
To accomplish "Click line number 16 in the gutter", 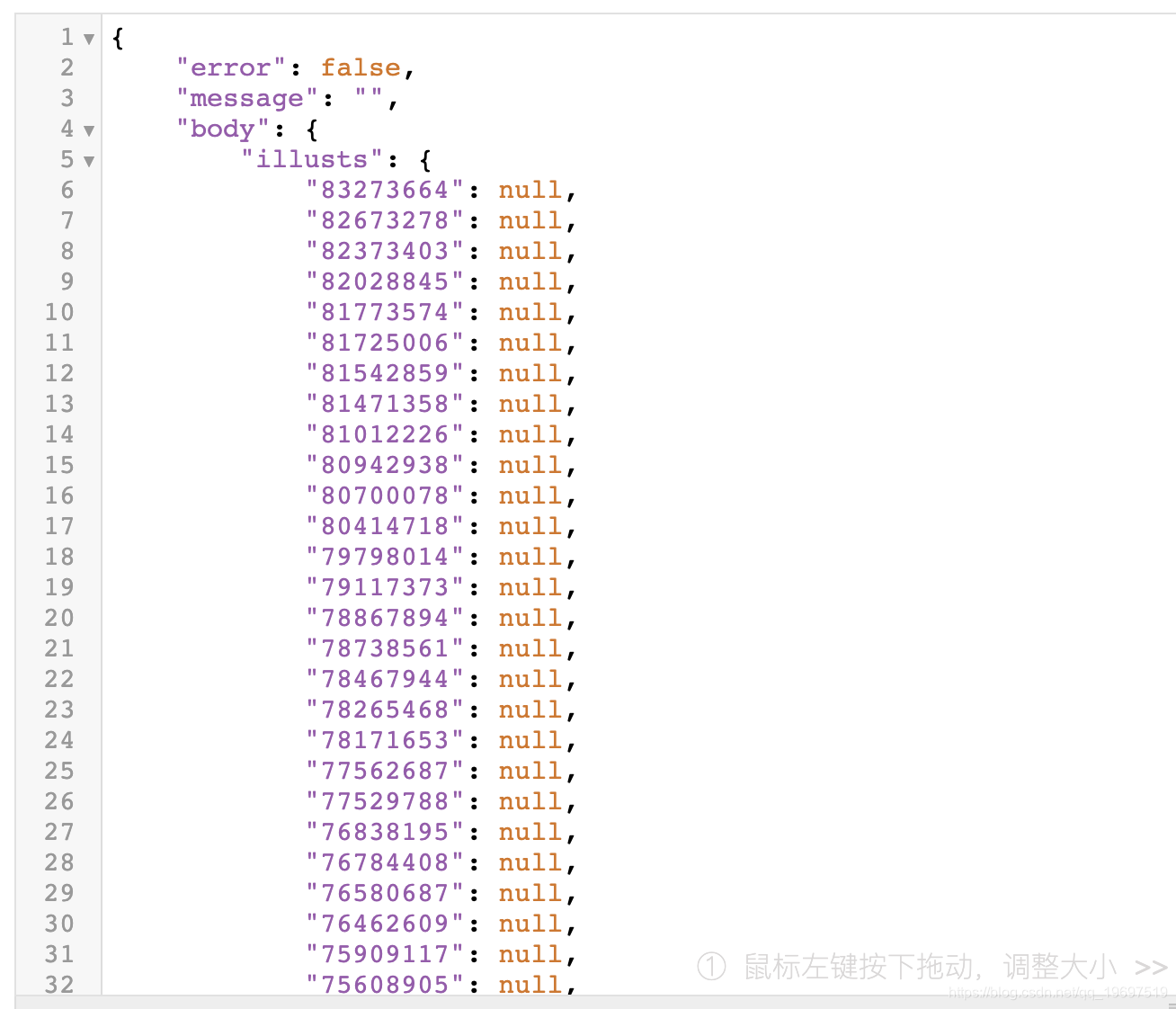I will (x=59, y=496).
